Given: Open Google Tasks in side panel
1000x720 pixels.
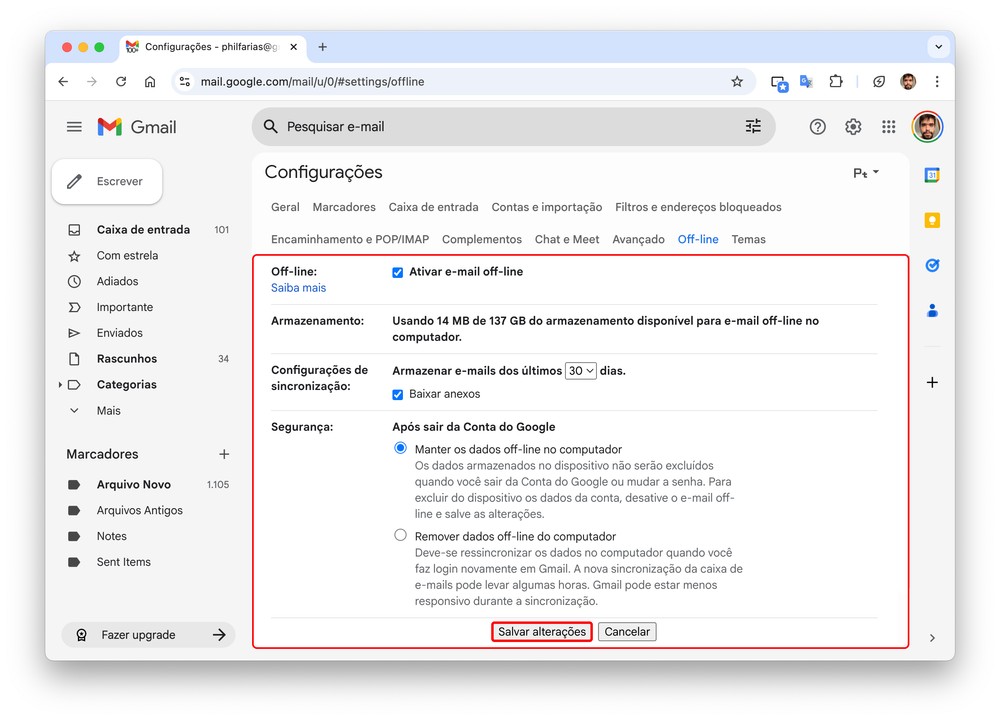Looking at the screenshot, I should click(932, 266).
